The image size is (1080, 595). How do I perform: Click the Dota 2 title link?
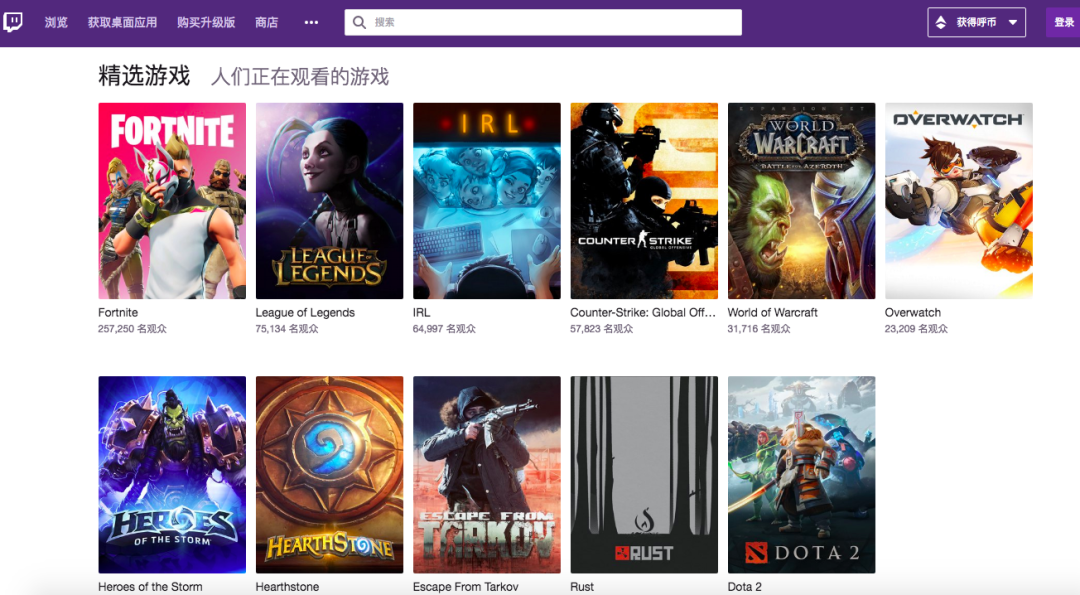coord(745,587)
